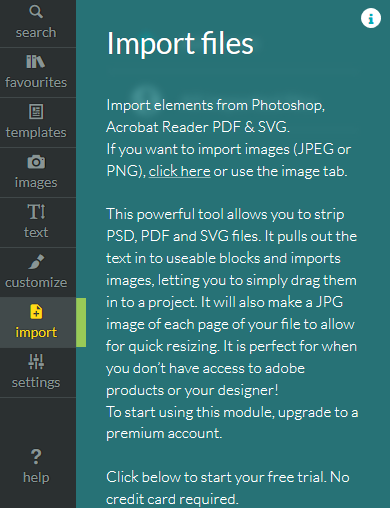This screenshot has height=508, width=390.
Task: Click the paintbrush customize icon
Action: tap(36, 262)
